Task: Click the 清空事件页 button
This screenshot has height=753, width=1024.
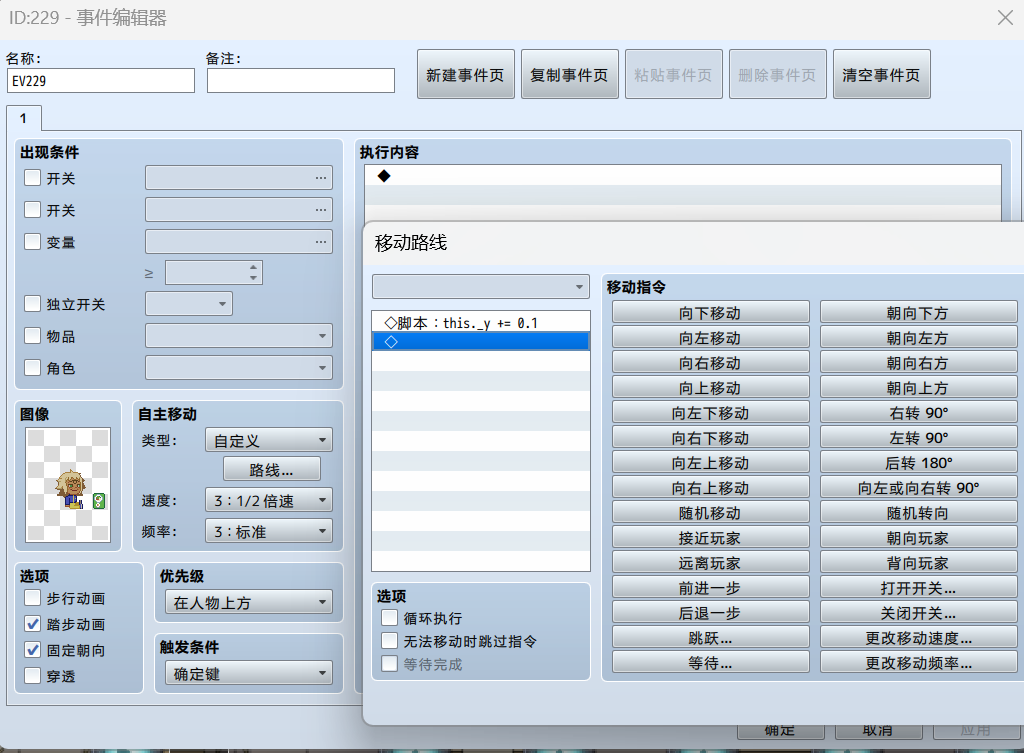Action: [881, 74]
